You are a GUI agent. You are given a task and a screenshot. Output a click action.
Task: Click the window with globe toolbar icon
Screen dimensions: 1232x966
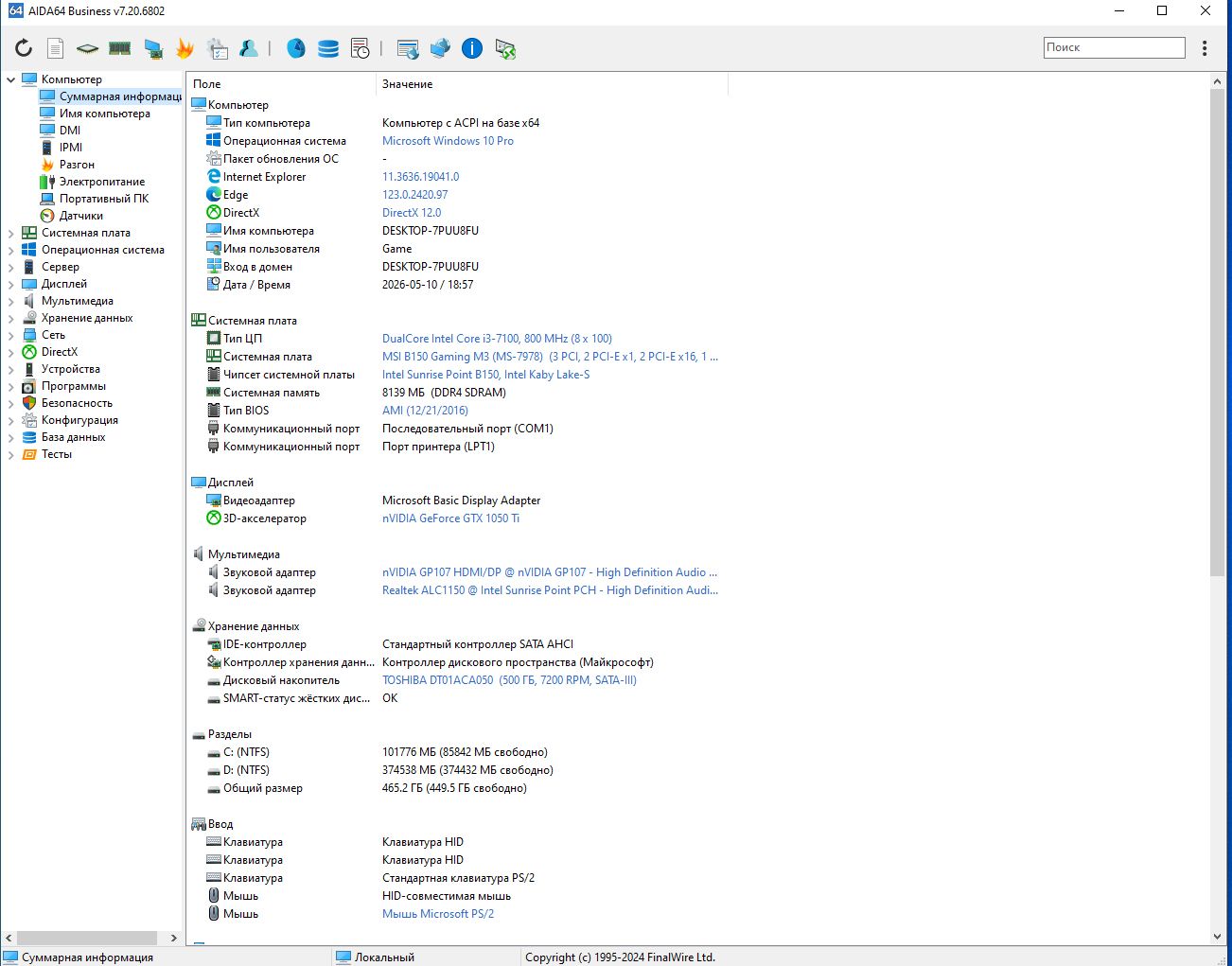pos(408,48)
